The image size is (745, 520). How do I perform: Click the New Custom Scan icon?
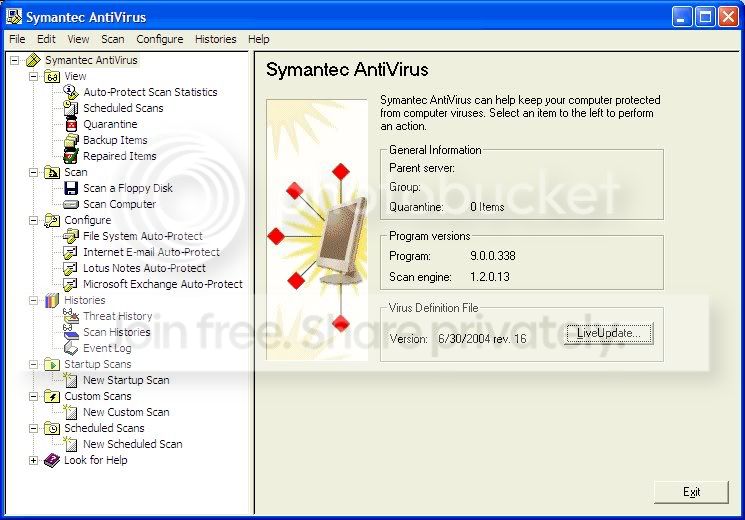[x=71, y=412]
